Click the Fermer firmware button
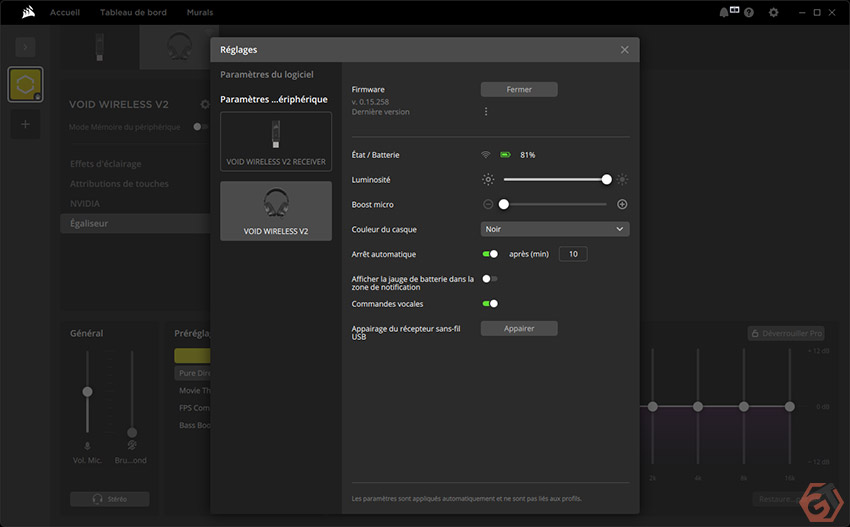 point(519,89)
